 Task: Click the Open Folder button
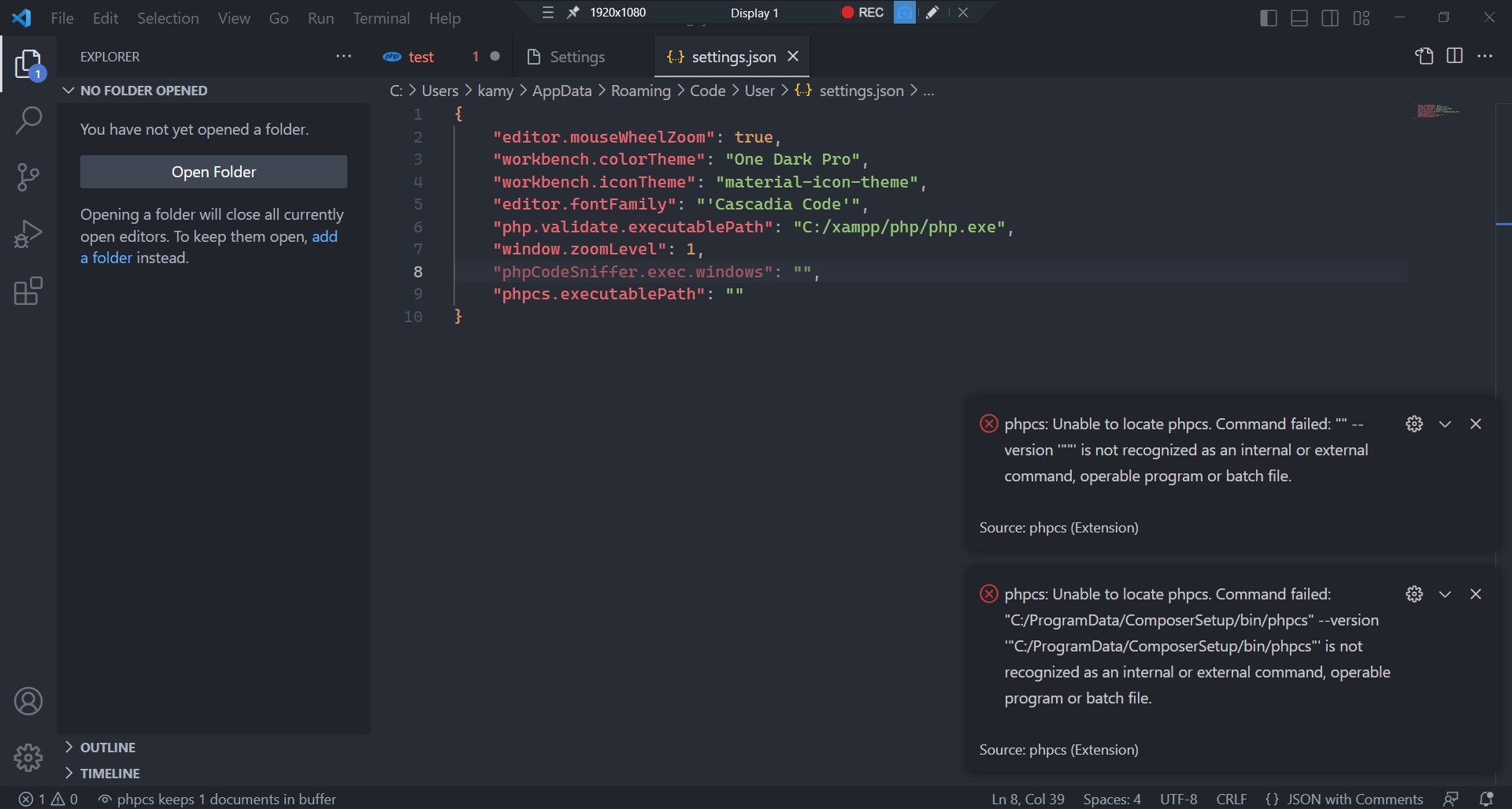click(213, 172)
